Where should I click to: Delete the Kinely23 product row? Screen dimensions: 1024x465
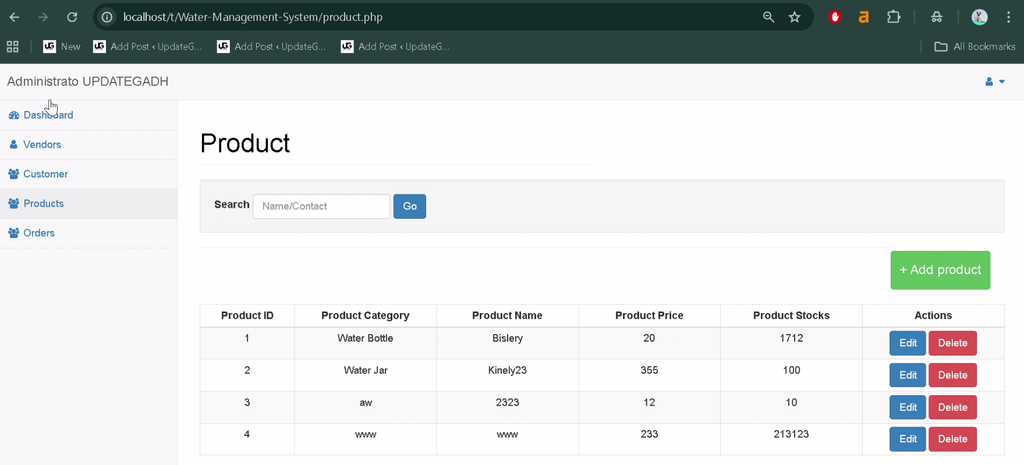(953, 375)
